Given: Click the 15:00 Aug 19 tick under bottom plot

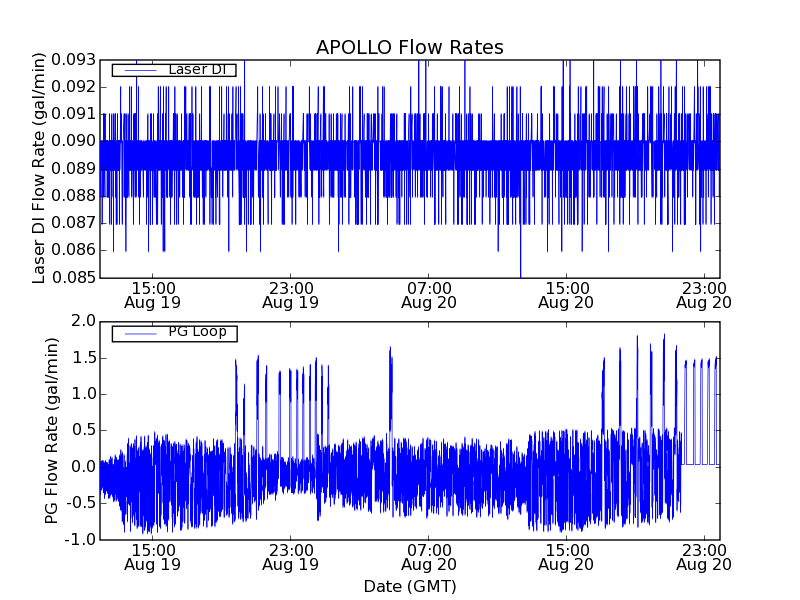Looking at the screenshot, I should point(152,556).
